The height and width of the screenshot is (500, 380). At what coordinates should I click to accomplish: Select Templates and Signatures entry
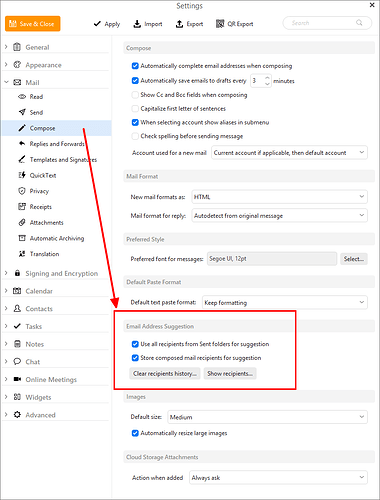(57, 160)
